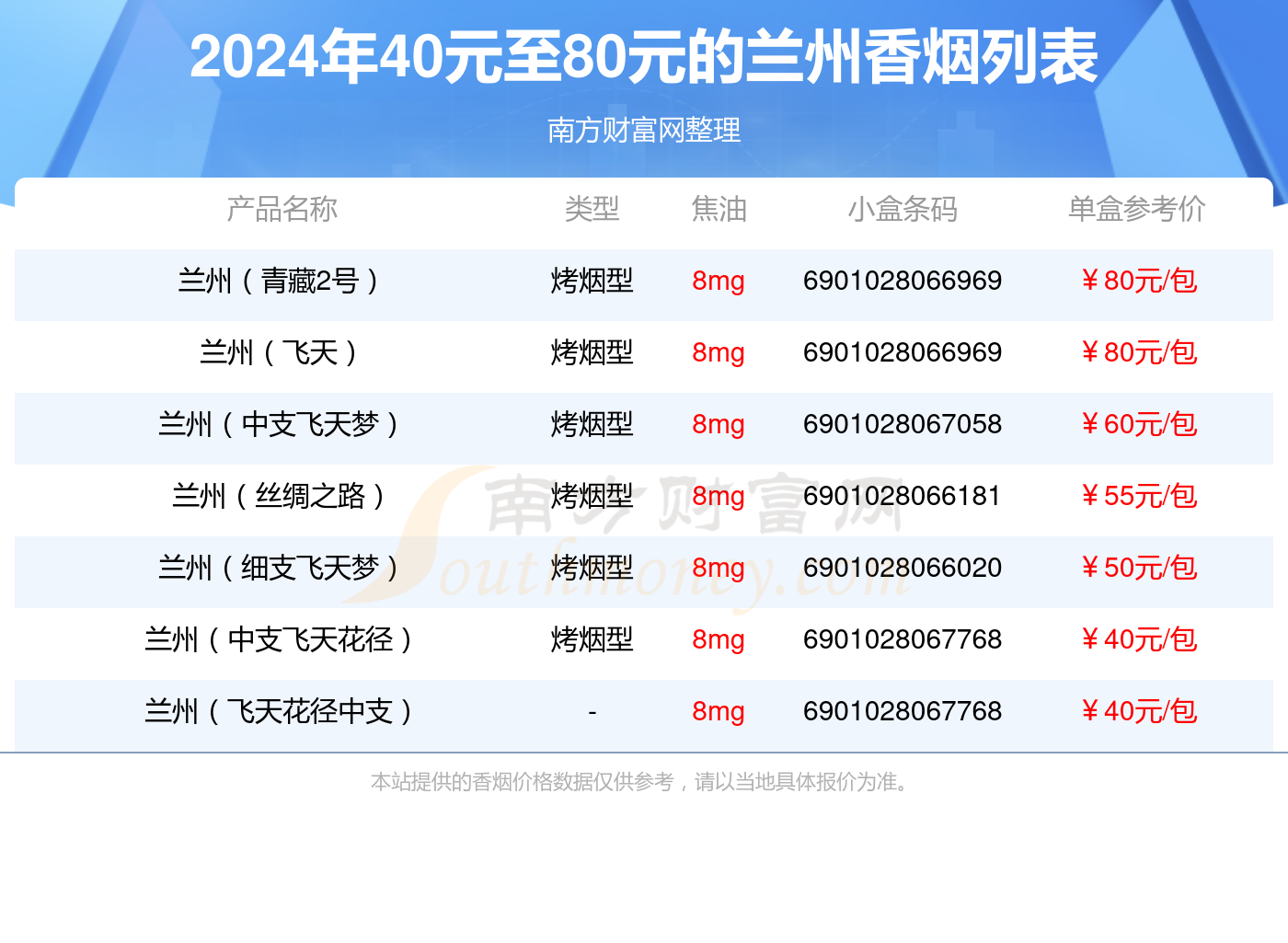
Task: Click 烤烟型 in the 中支飞天梦 row
Action: click(x=592, y=424)
